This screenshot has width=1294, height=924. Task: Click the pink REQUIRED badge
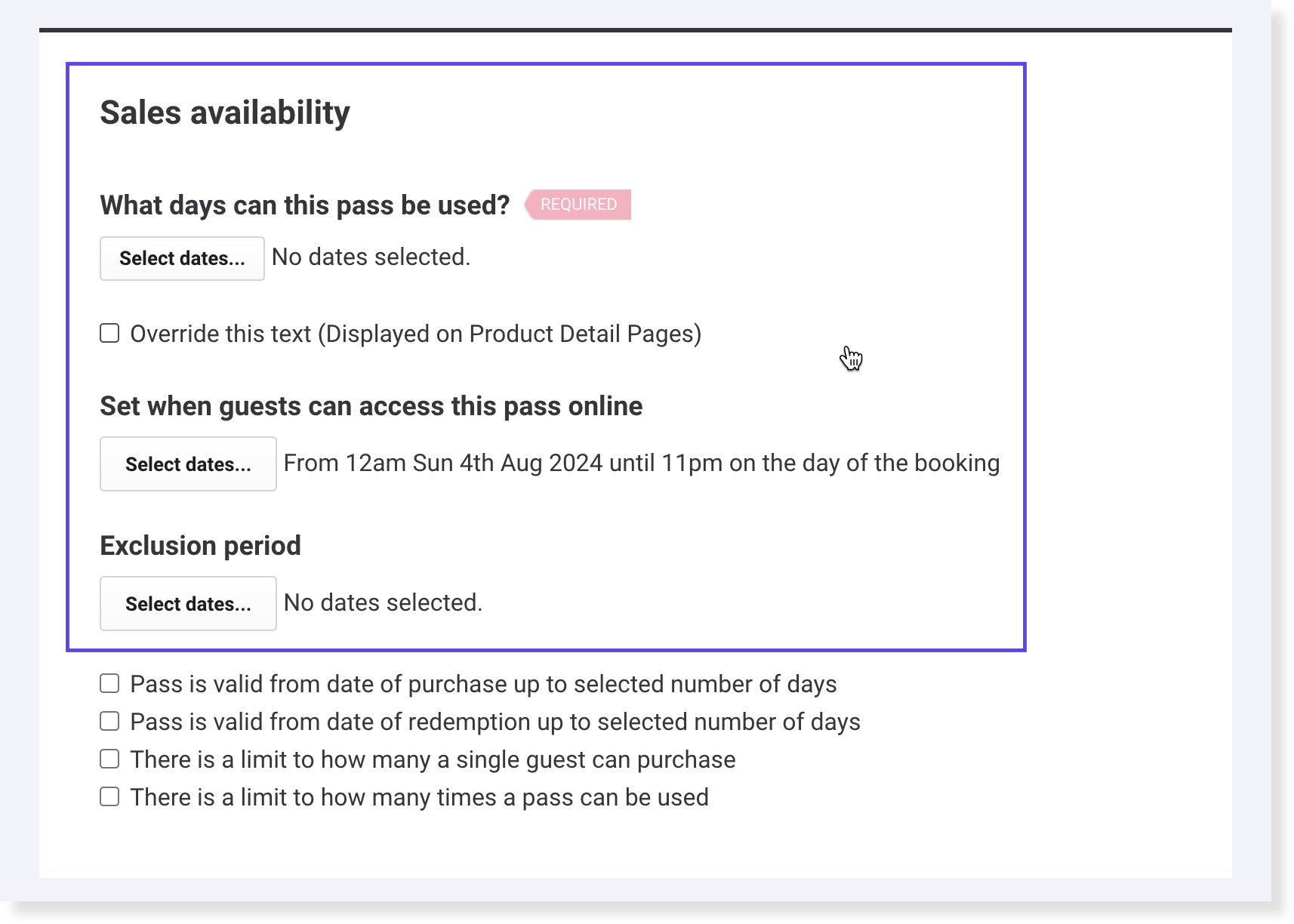[578, 205]
